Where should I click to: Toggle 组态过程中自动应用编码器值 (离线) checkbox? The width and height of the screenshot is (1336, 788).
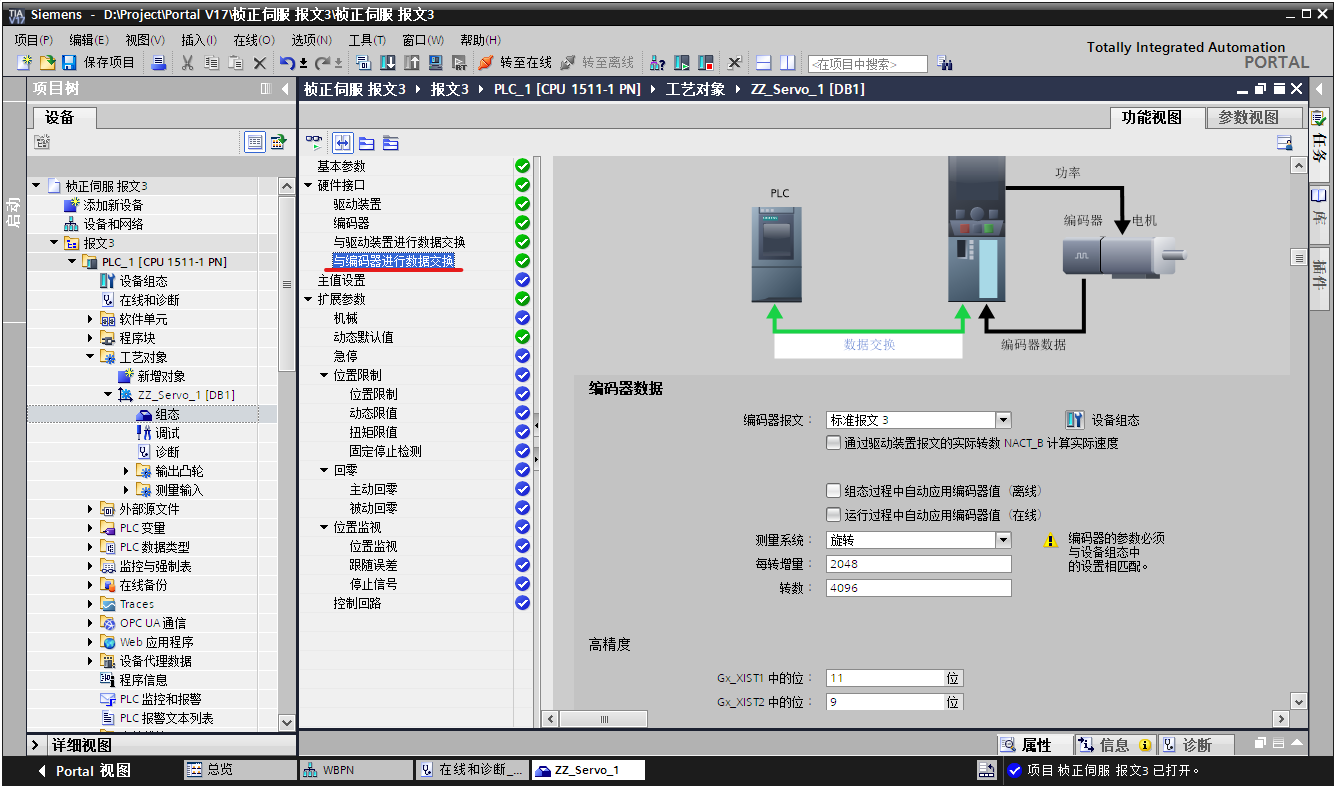point(834,491)
